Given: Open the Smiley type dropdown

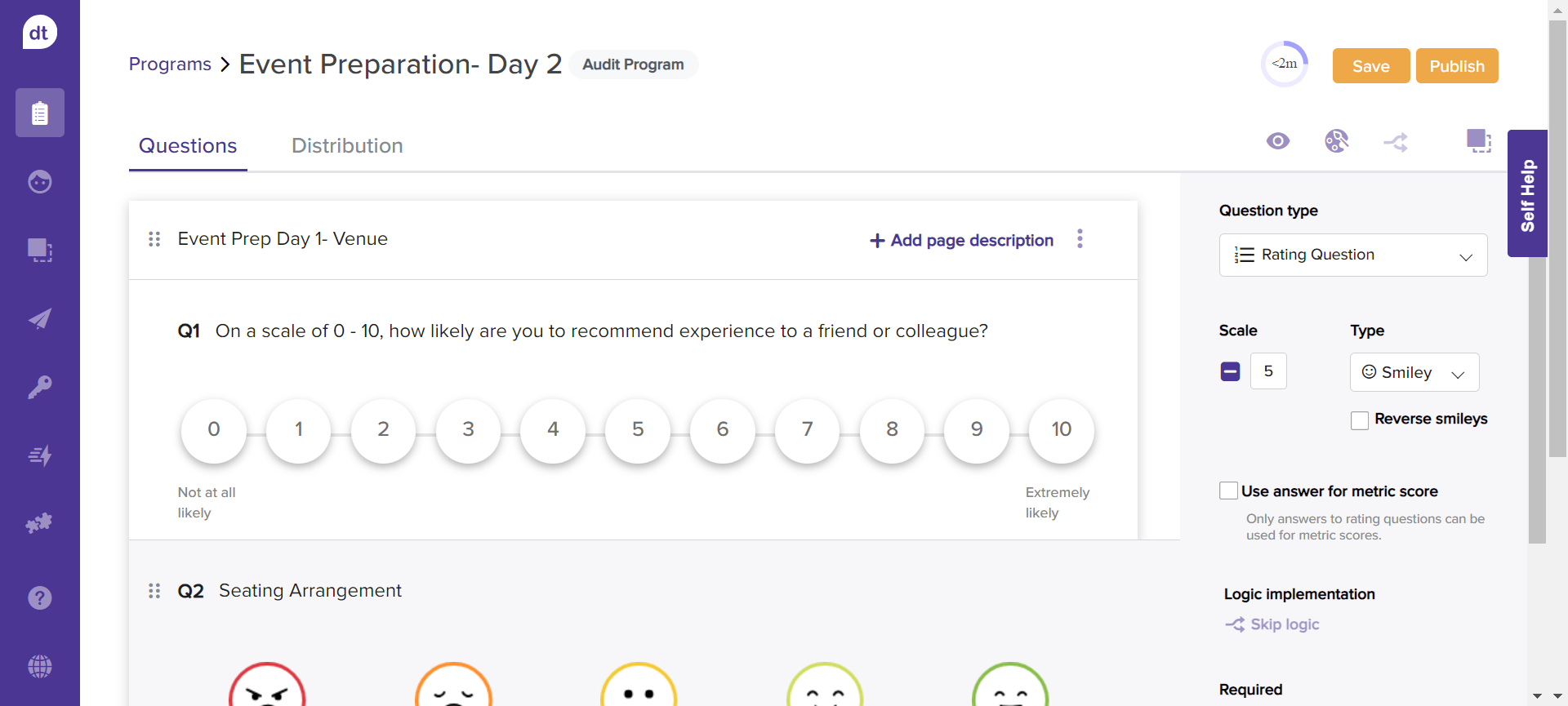Looking at the screenshot, I should 1414,373.
